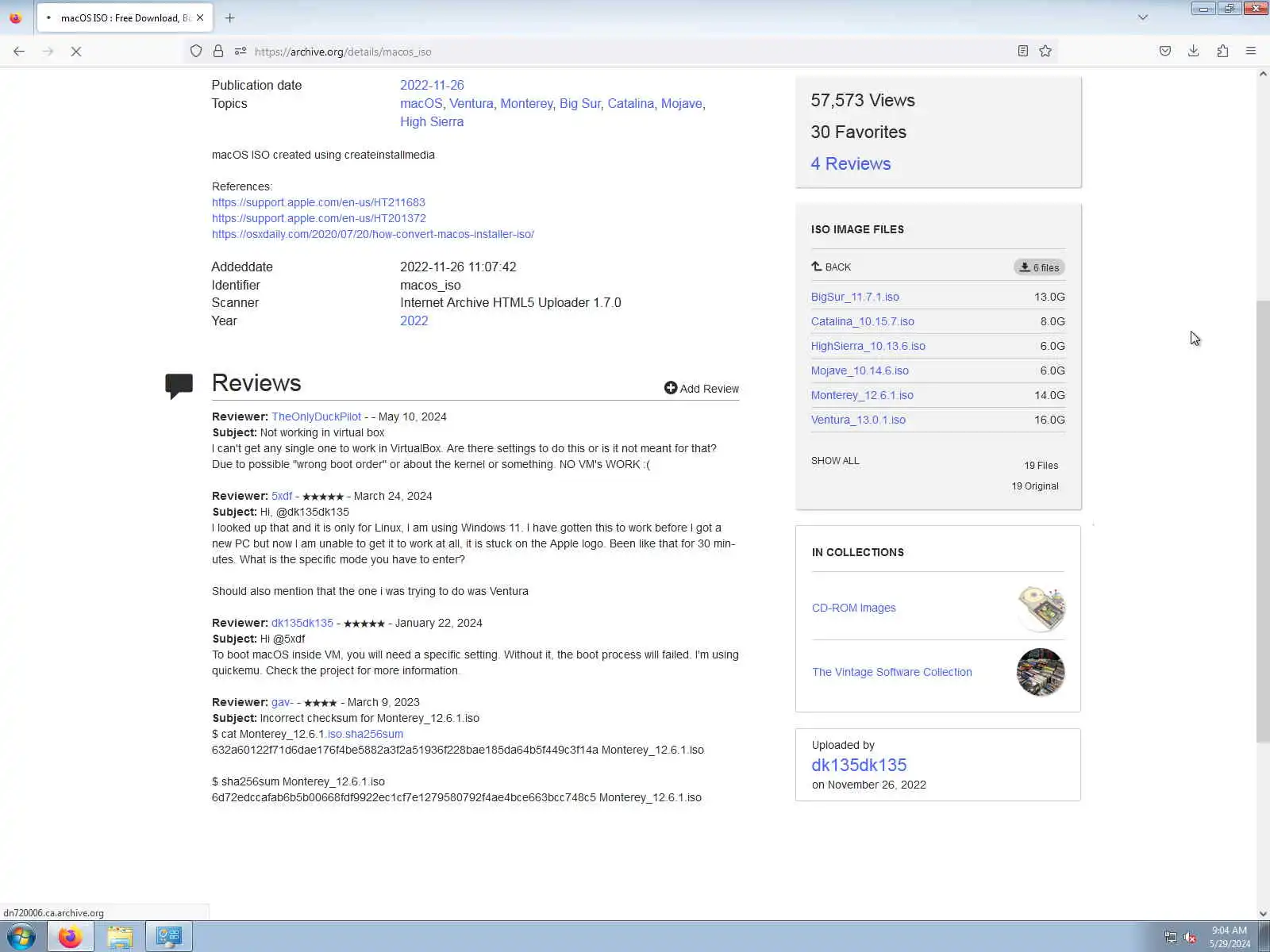
Task: Click scrollbar down arrow
Action: pos(1263,914)
